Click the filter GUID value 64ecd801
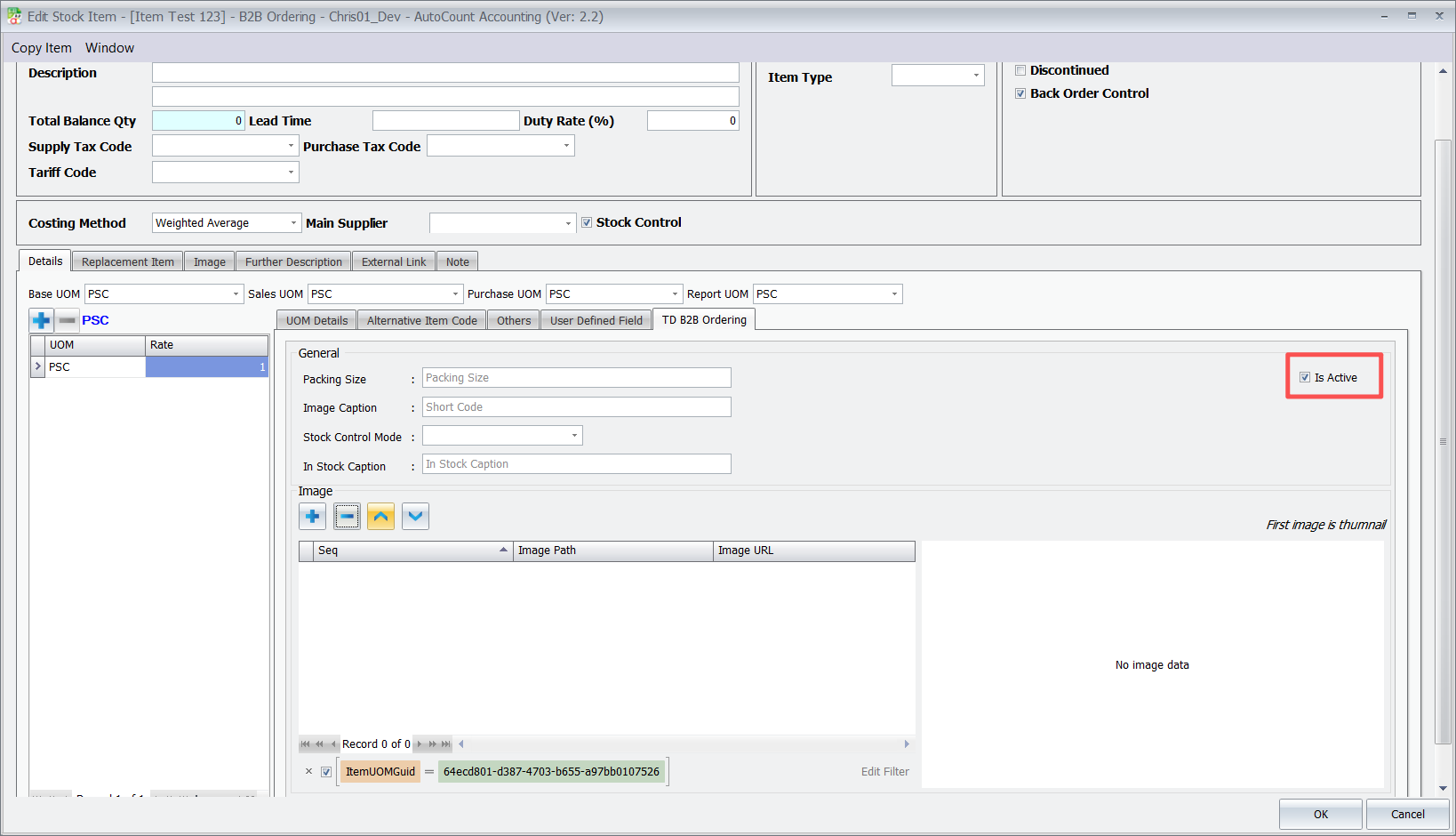 (551, 772)
